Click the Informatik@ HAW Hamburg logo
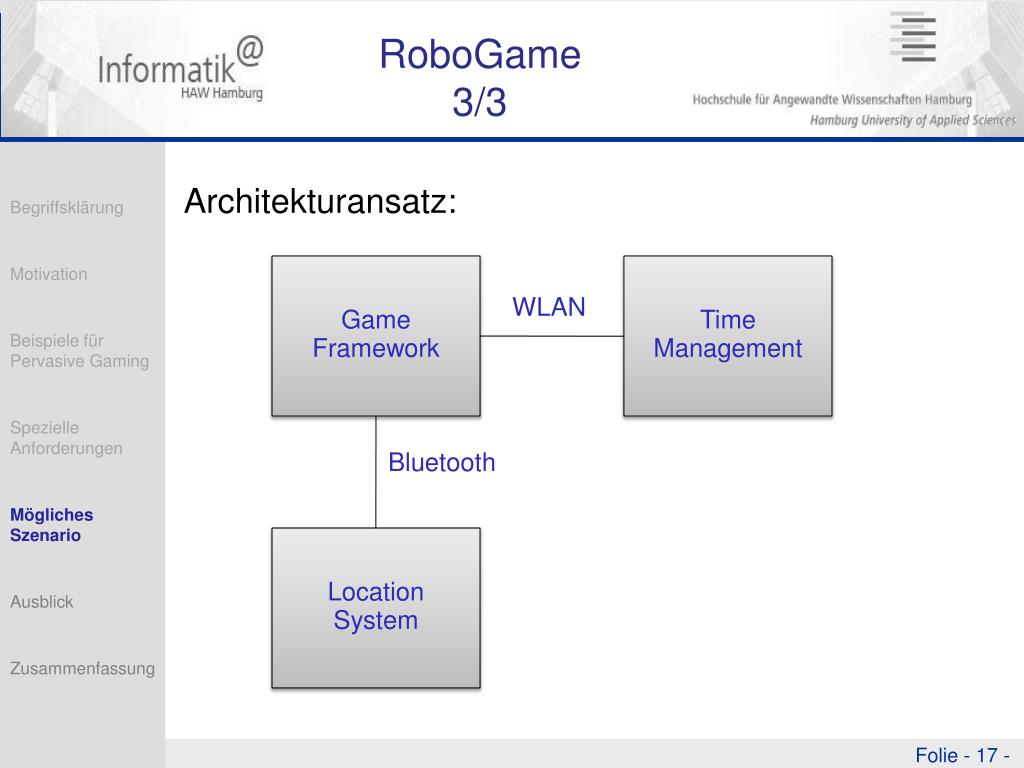 click(180, 68)
